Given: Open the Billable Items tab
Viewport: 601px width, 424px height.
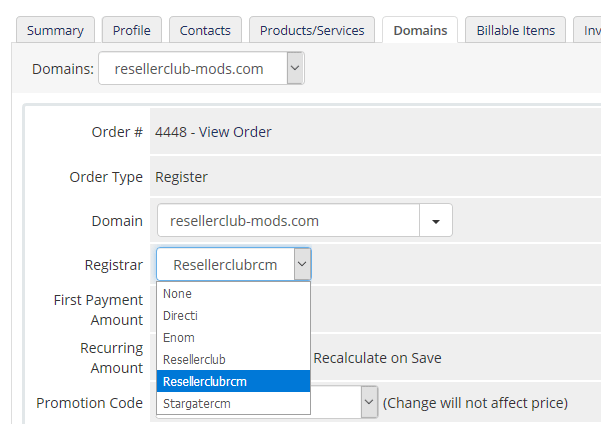Looking at the screenshot, I should click(516, 30).
